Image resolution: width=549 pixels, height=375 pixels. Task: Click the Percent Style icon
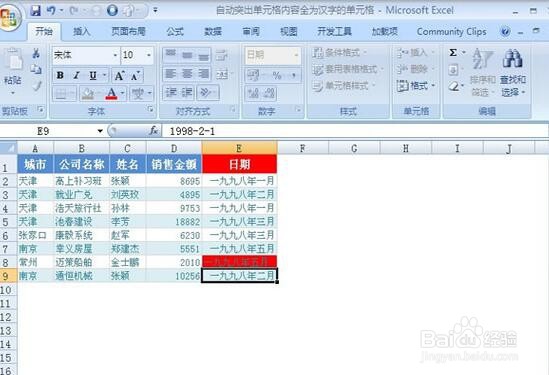click(x=277, y=75)
